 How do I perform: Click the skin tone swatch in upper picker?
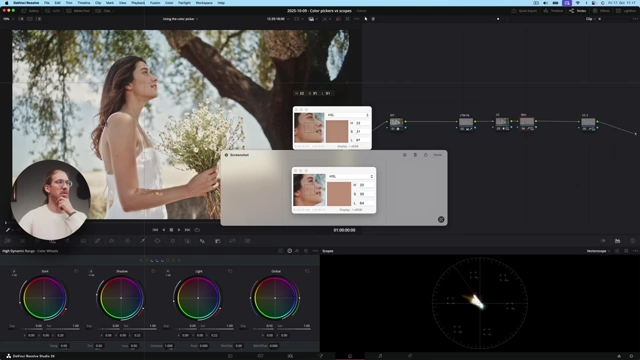click(x=337, y=131)
